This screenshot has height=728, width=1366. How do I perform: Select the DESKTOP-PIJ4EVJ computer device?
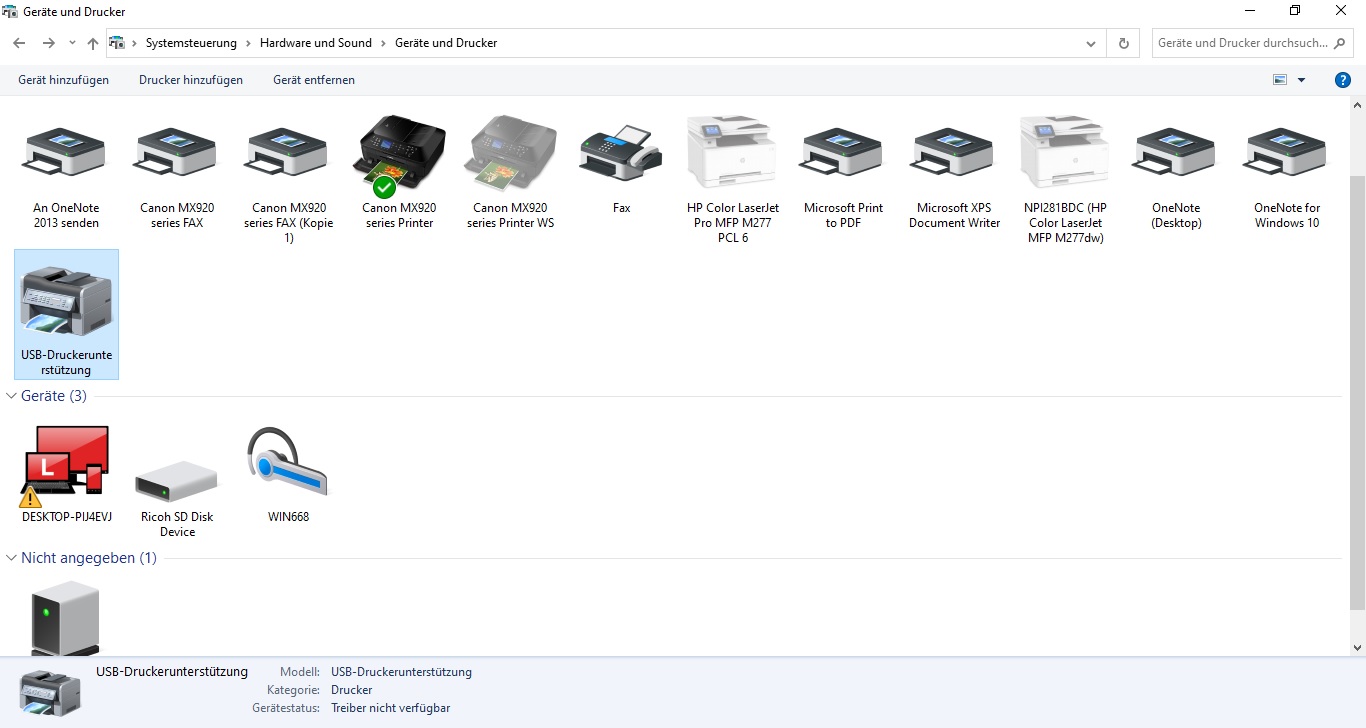(66, 474)
